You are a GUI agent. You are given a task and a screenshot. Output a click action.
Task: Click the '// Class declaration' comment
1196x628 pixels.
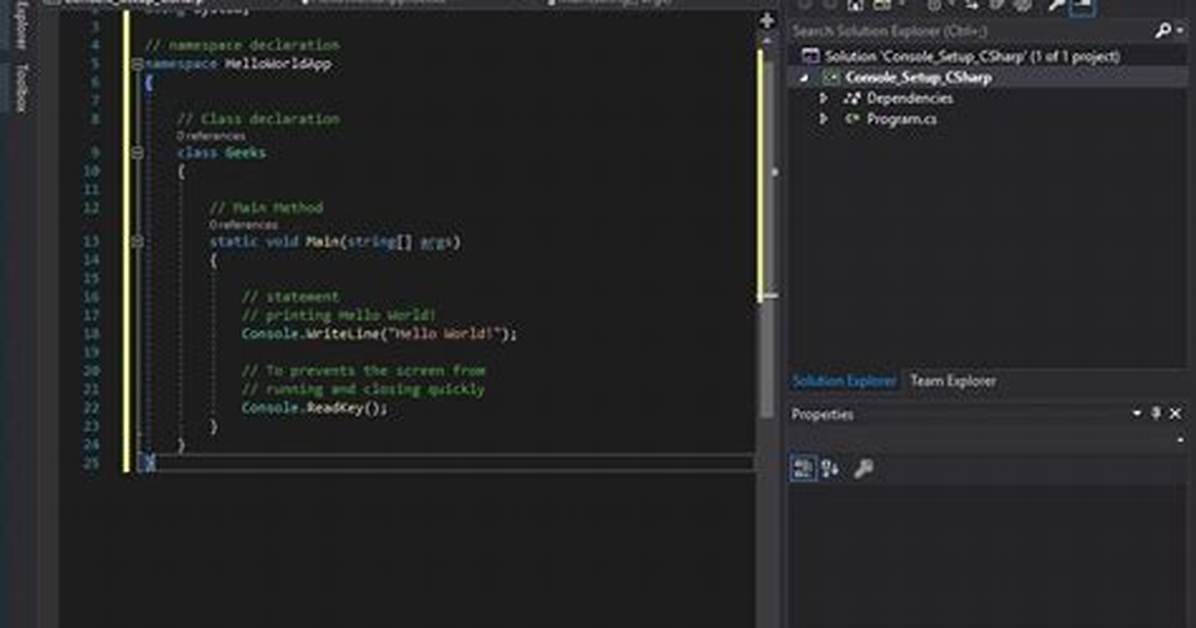259,119
